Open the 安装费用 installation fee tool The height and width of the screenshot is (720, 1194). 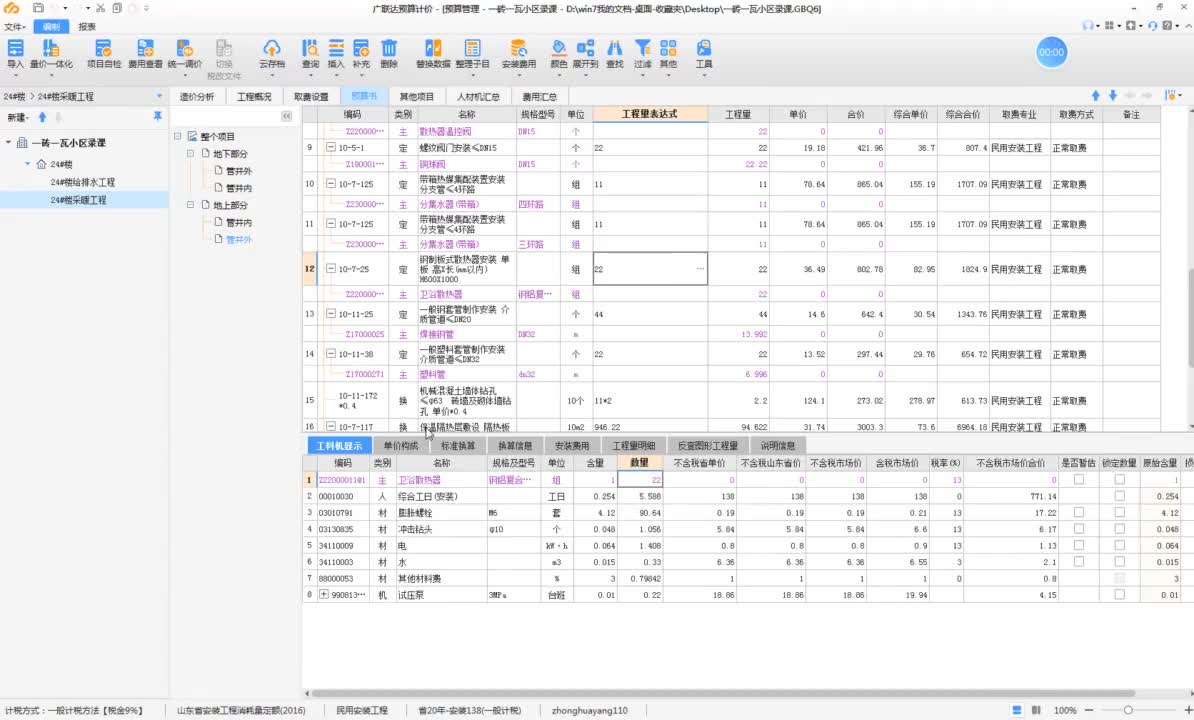coord(519,53)
